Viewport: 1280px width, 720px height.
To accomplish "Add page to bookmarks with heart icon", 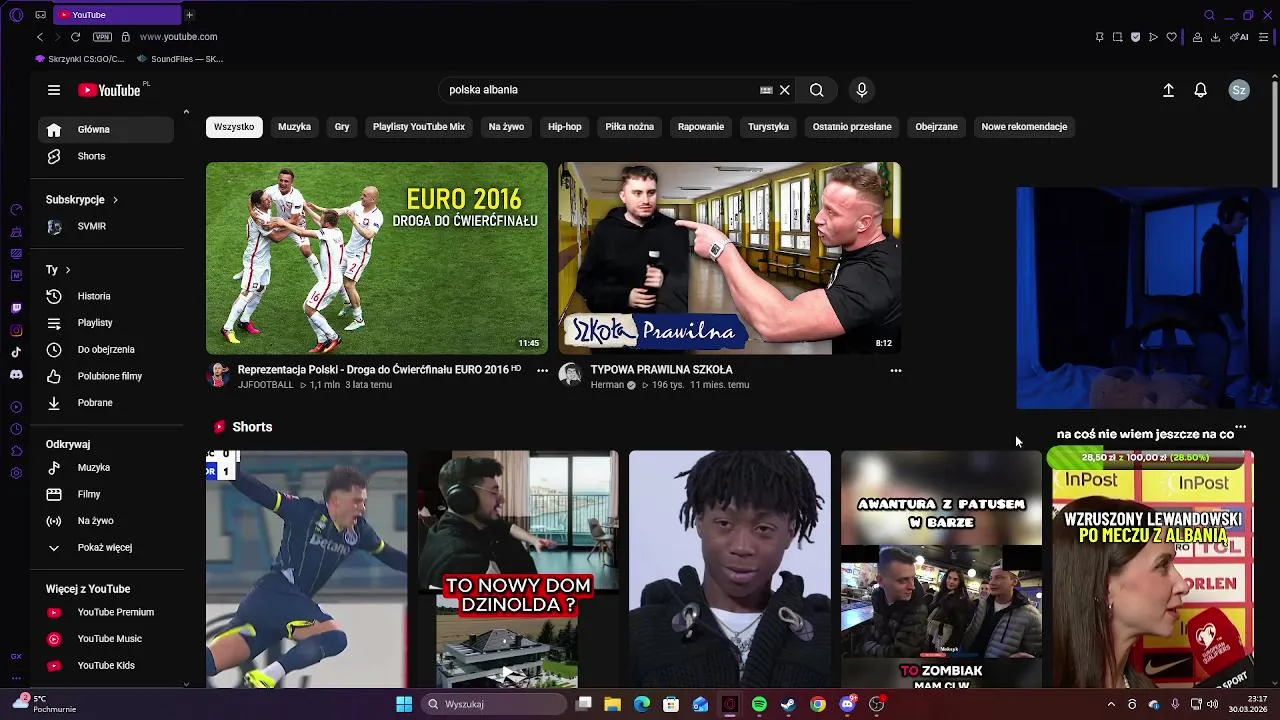I will 1172,37.
